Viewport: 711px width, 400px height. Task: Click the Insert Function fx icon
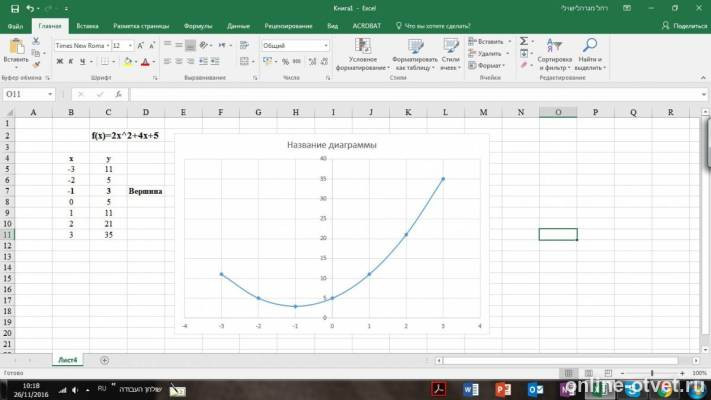(x=118, y=94)
